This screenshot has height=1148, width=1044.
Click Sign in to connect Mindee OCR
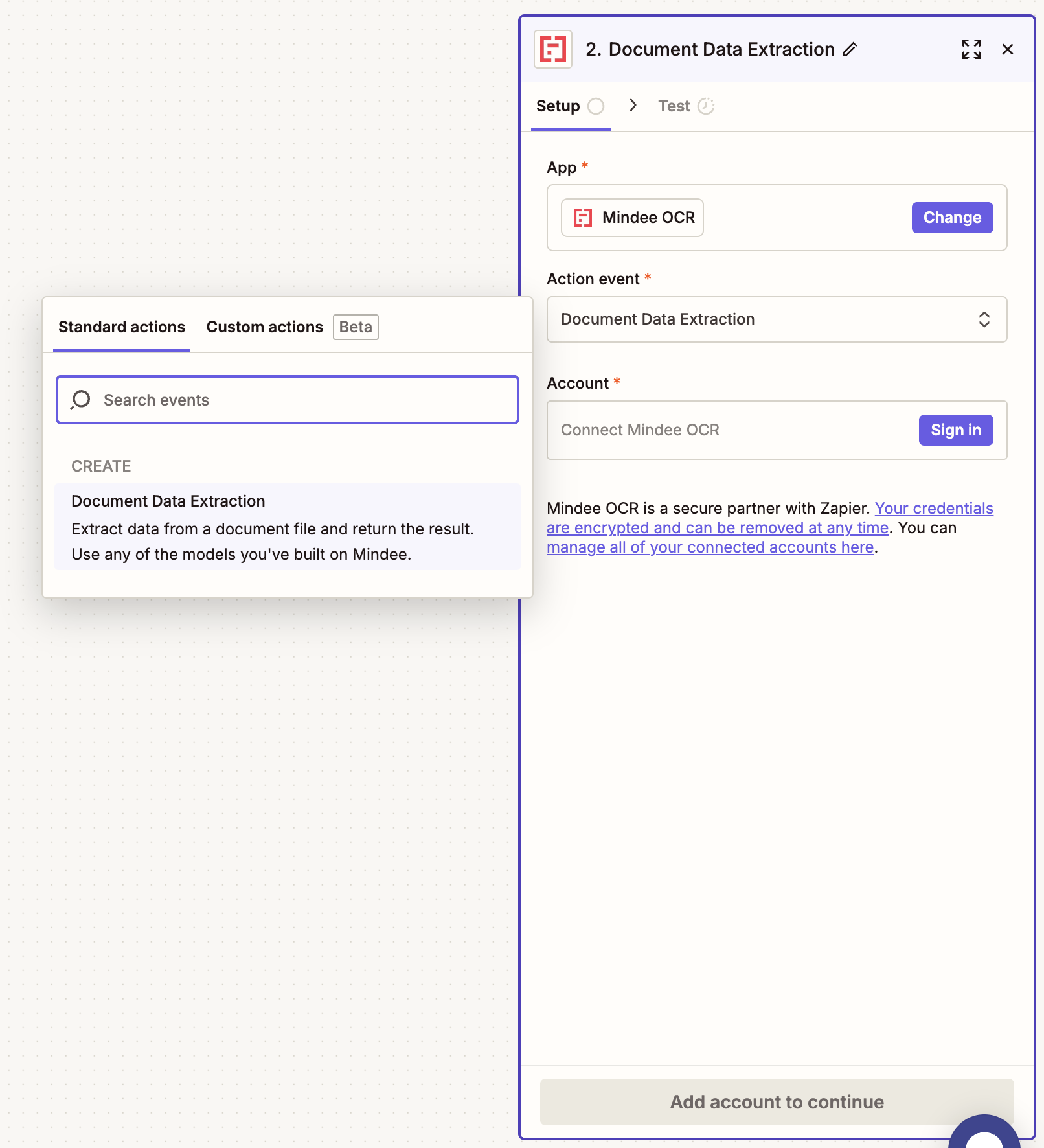coord(956,430)
